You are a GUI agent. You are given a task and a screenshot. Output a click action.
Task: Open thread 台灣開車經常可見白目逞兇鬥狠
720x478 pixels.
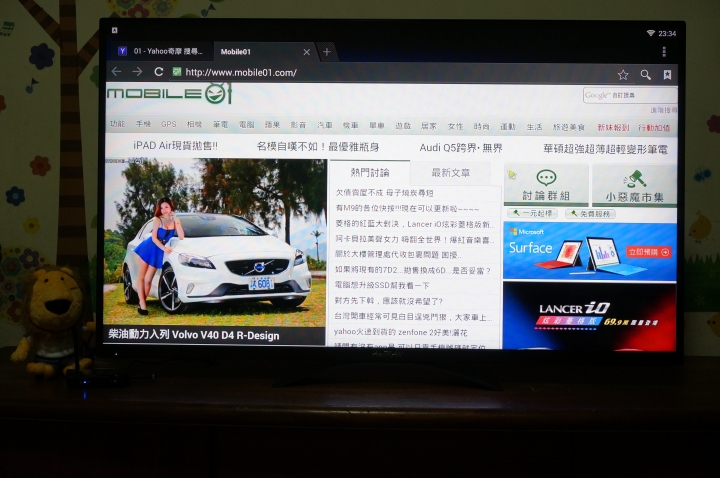413,317
